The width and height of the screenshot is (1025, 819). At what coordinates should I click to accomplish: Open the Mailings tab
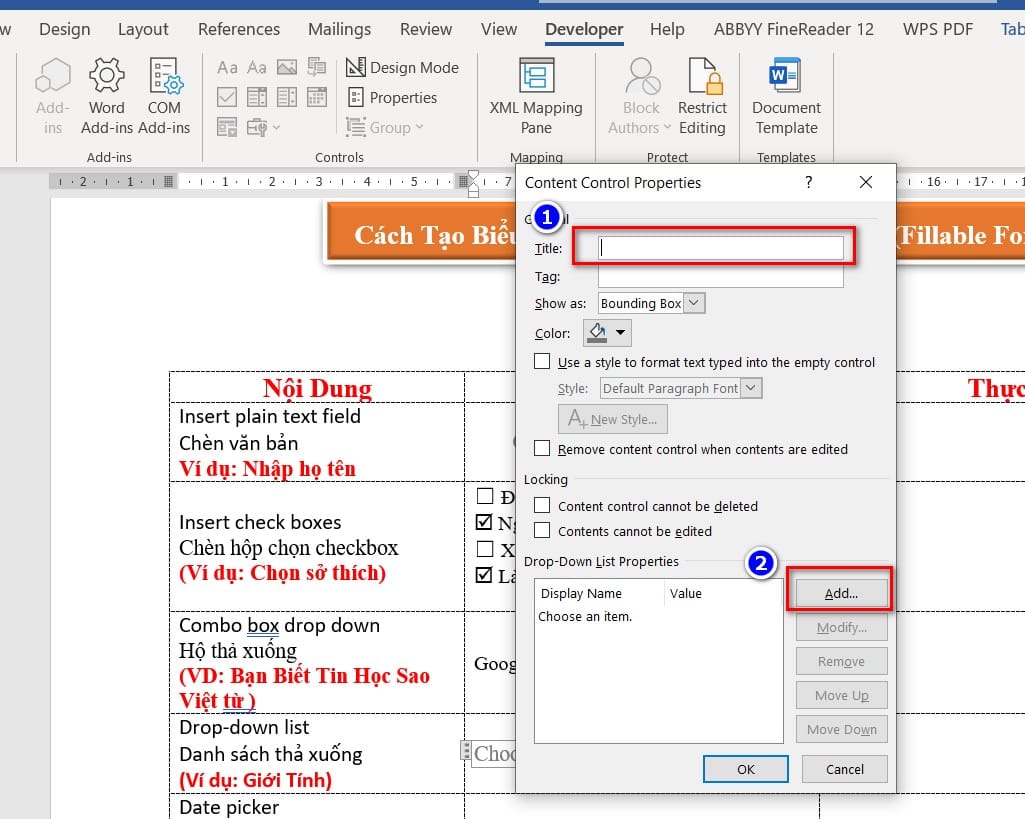tap(339, 29)
